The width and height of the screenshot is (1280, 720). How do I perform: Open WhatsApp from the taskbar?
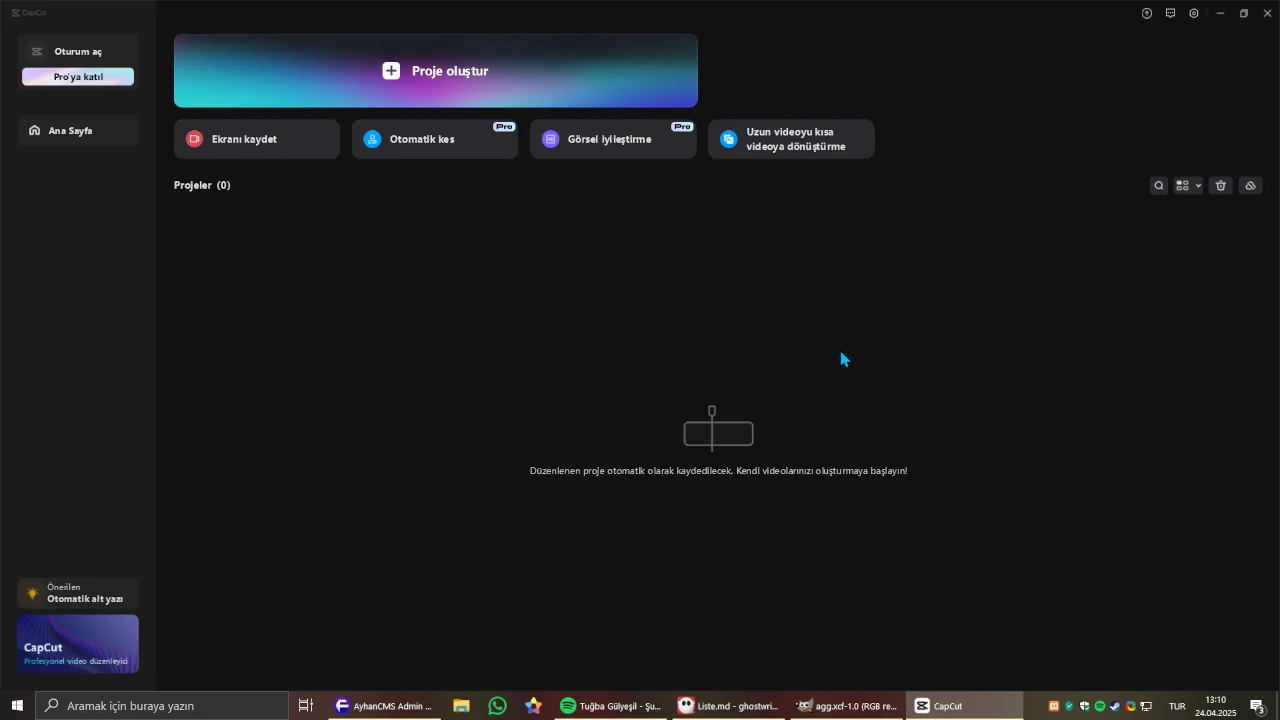click(x=497, y=706)
